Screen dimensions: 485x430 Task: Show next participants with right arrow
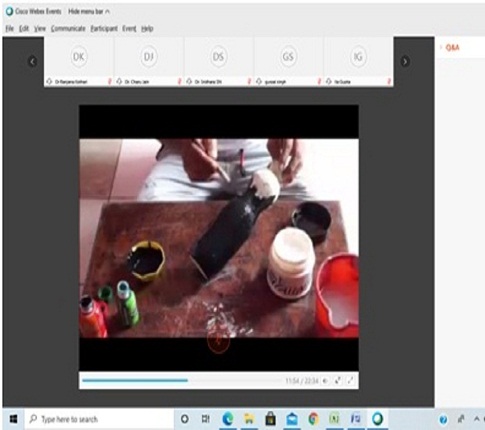[x=405, y=62]
